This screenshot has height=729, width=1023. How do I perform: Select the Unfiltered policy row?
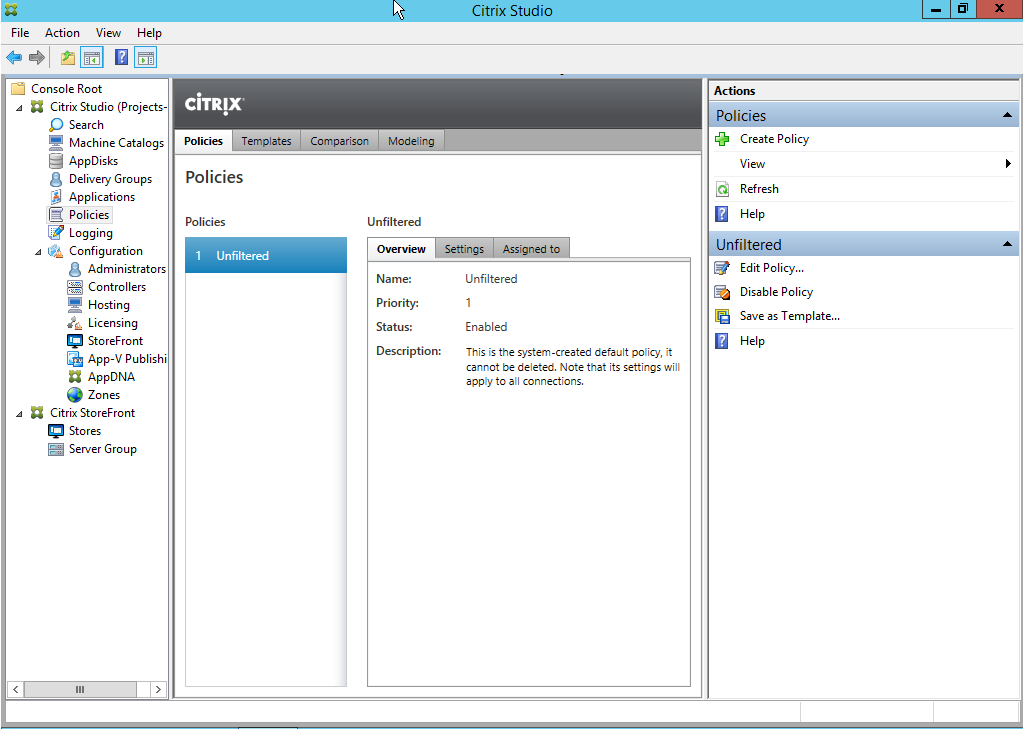(x=266, y=255)
